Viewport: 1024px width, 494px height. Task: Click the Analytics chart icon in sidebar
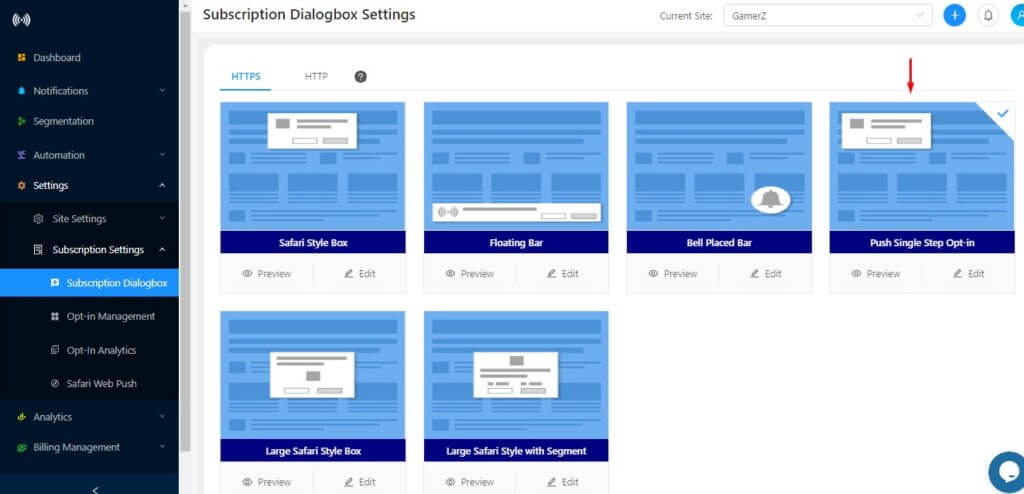point(22,417)
